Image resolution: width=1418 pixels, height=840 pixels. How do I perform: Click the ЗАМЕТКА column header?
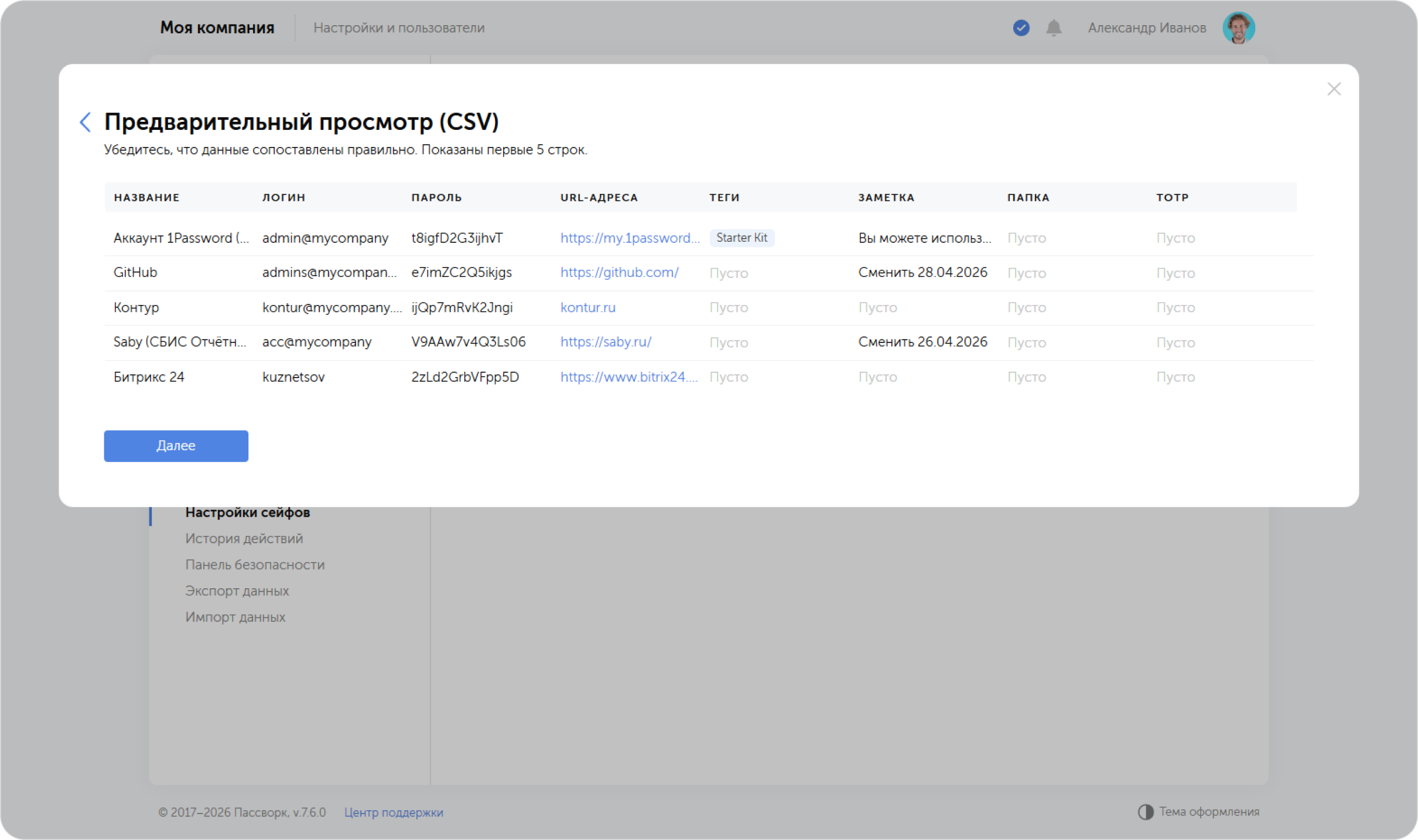(x=887, y=198)
